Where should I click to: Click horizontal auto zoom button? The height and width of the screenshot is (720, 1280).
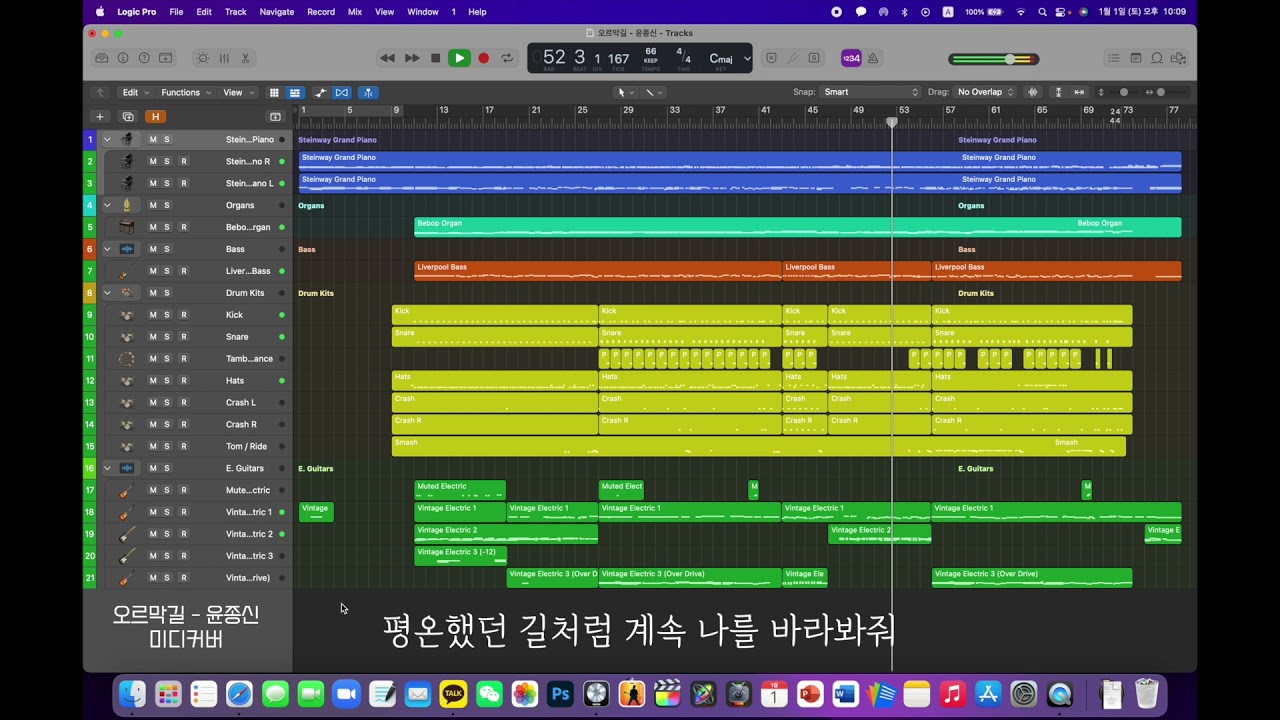tap(1079, 92)
